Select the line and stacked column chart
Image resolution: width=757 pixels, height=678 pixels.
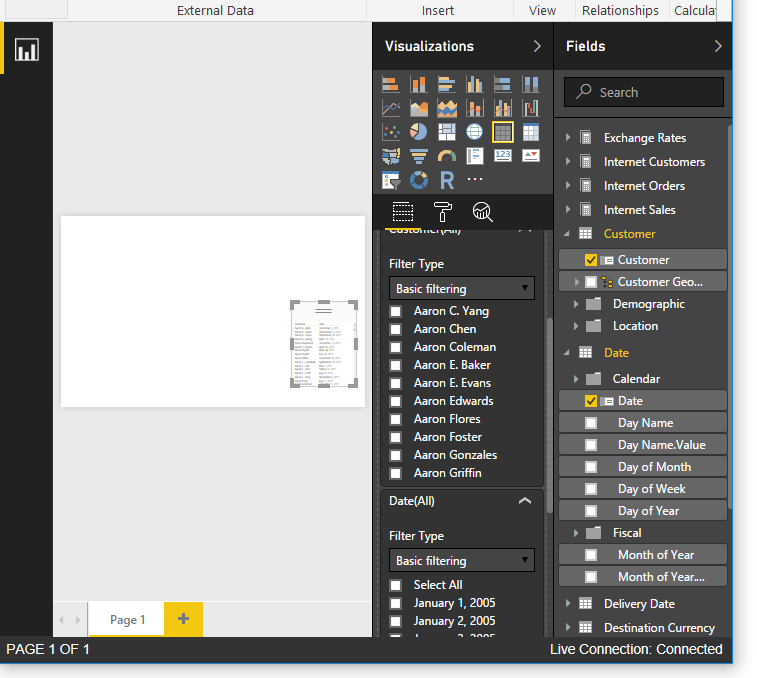tap(475, 108)
